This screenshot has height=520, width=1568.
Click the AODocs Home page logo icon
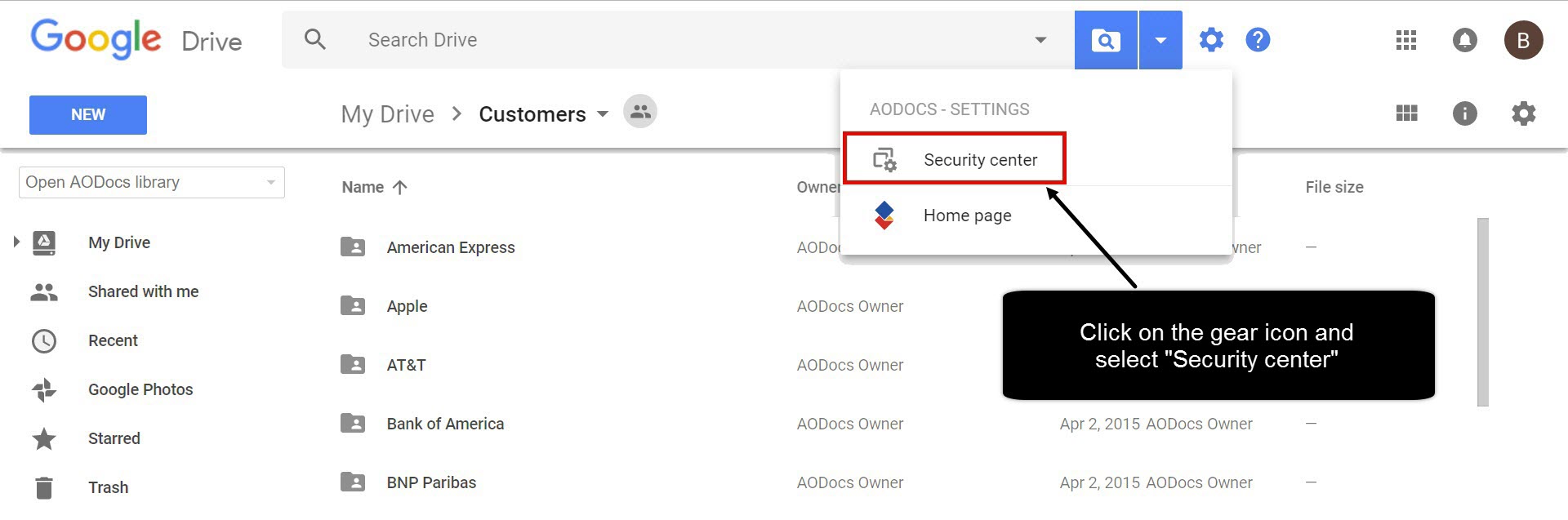(x=884, y=215)
